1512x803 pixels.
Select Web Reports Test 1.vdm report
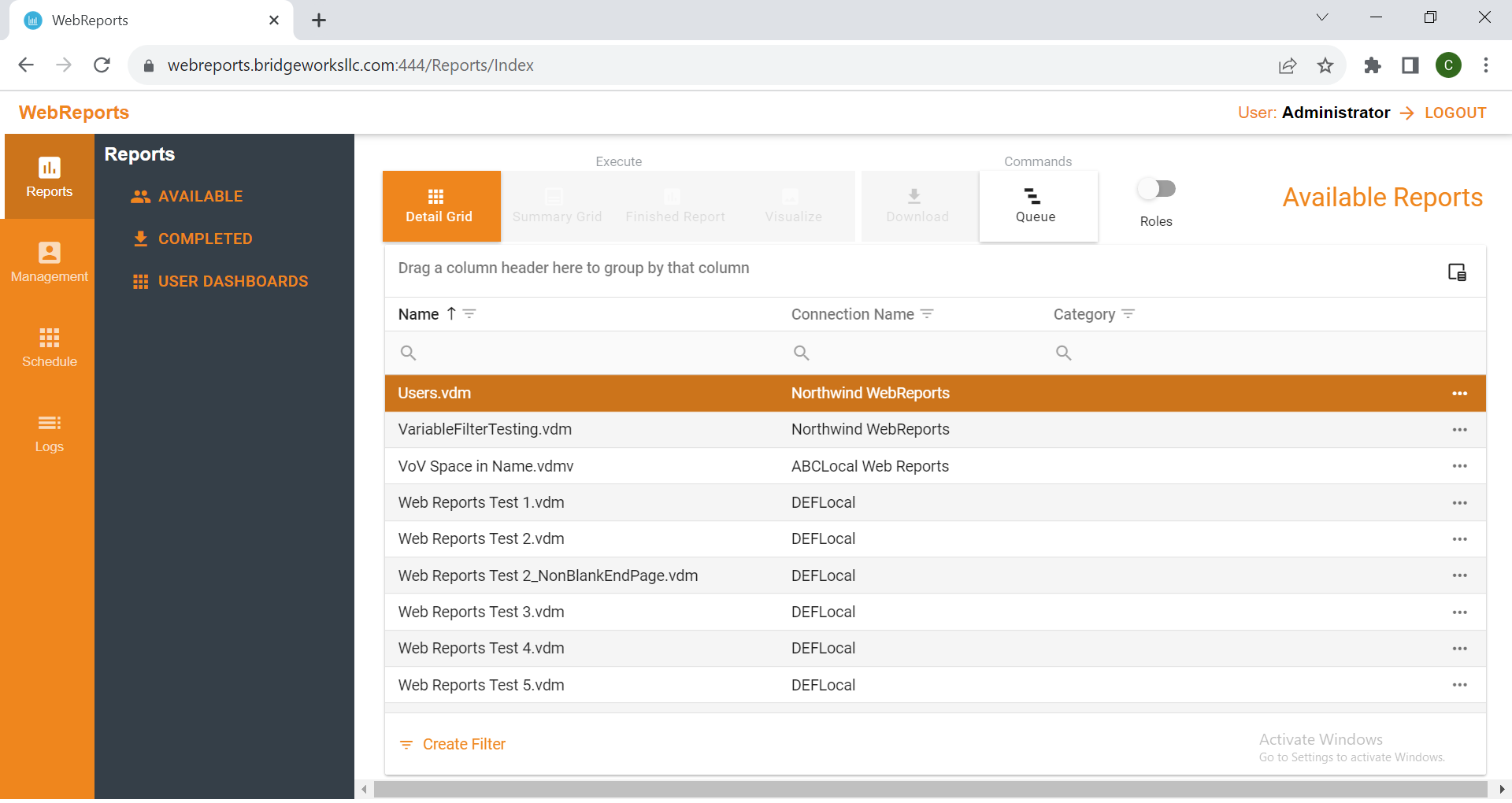(x=935, y=502)
